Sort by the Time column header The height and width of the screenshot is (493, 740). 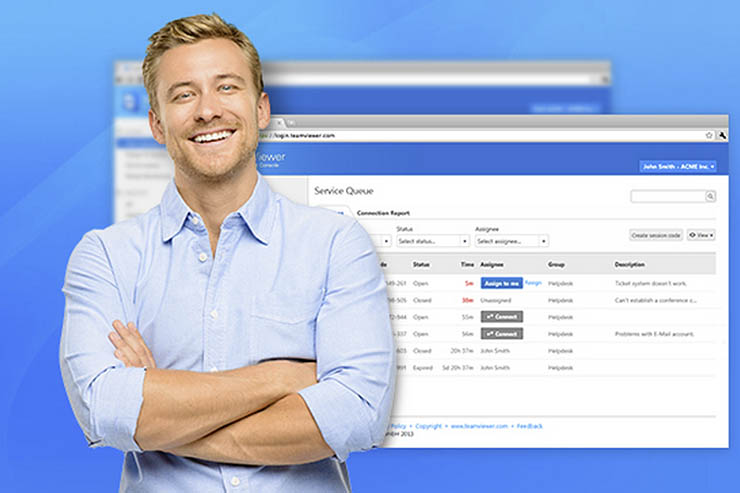click(467, 264)
